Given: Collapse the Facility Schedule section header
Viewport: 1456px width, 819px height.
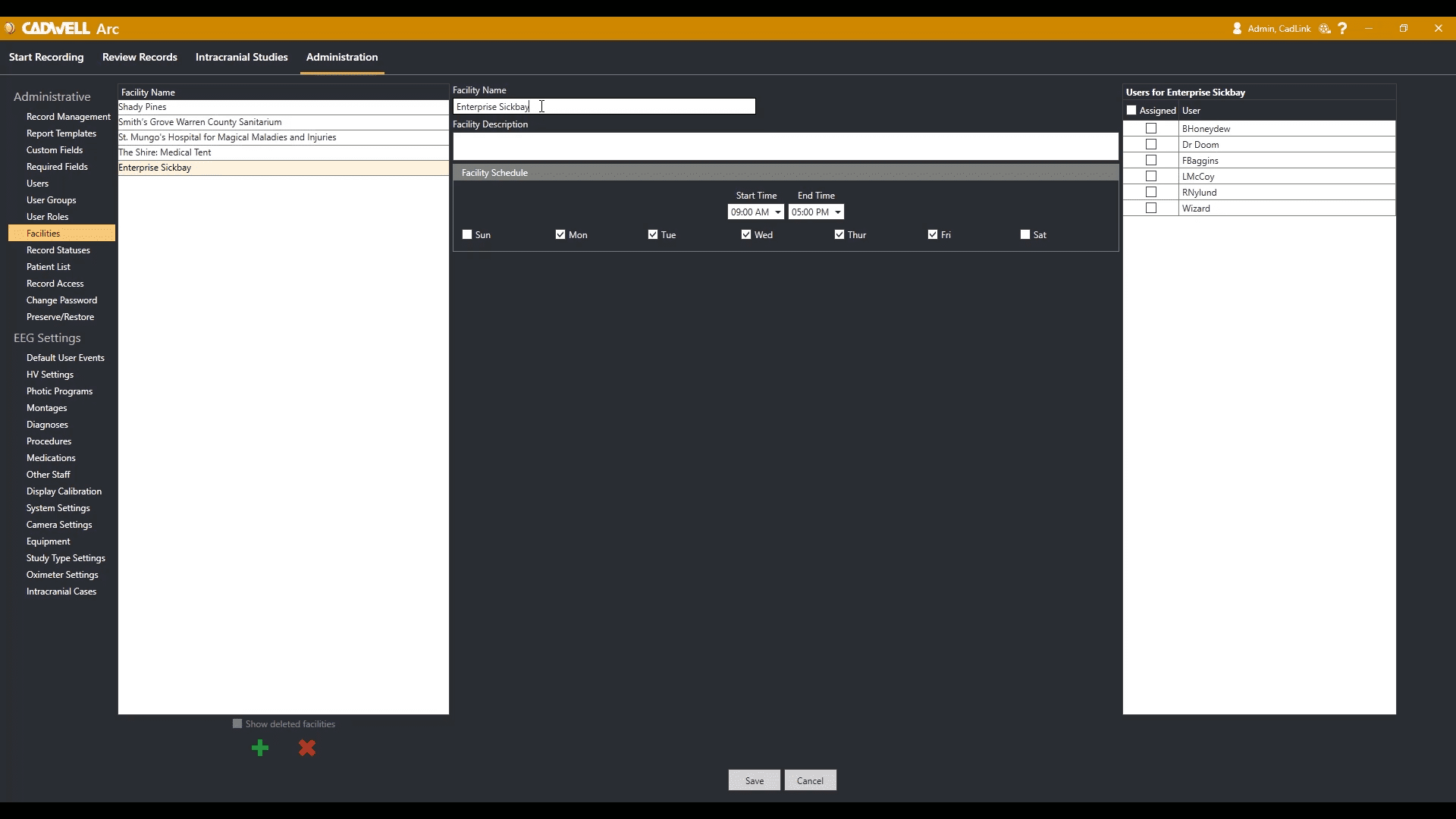Looking at the screenshot, I should pyautogui.click(x=785, y=173).
